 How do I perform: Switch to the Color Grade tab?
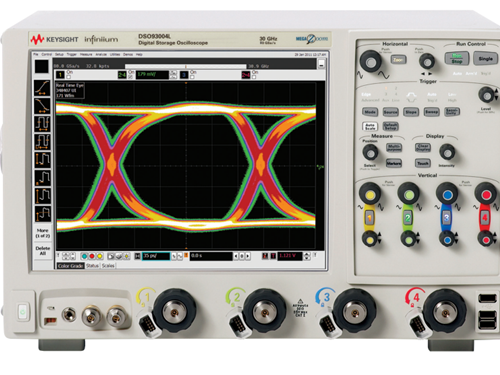(x=70, y=266)
